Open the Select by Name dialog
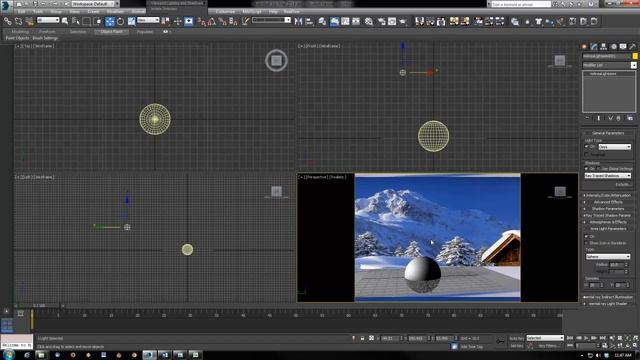Image resolution: width=640 pixels, height=360 pixels. (x=76, y=21)
